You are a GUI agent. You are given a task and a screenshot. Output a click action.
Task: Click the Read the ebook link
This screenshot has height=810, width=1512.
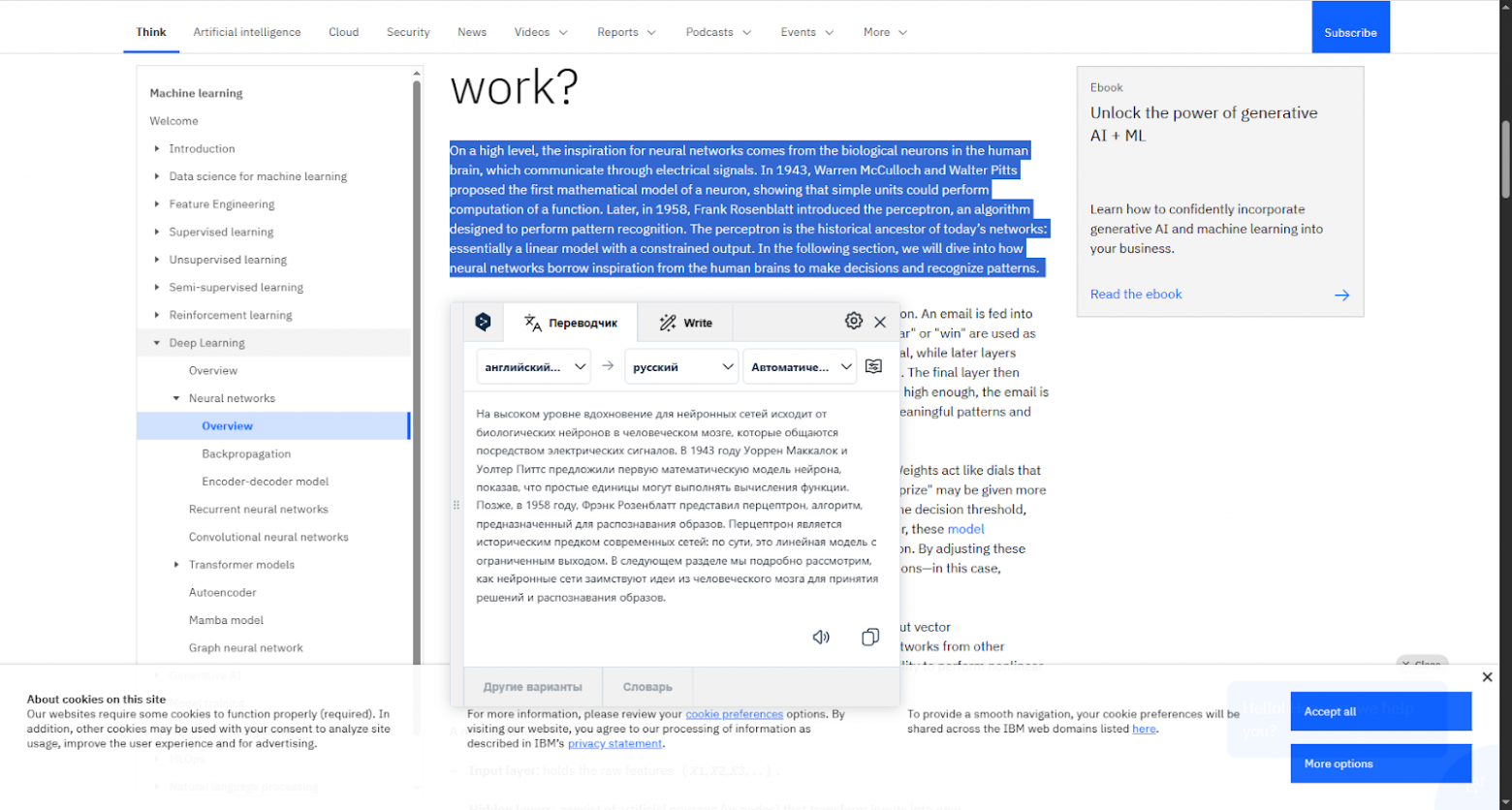coord(1136,294)
